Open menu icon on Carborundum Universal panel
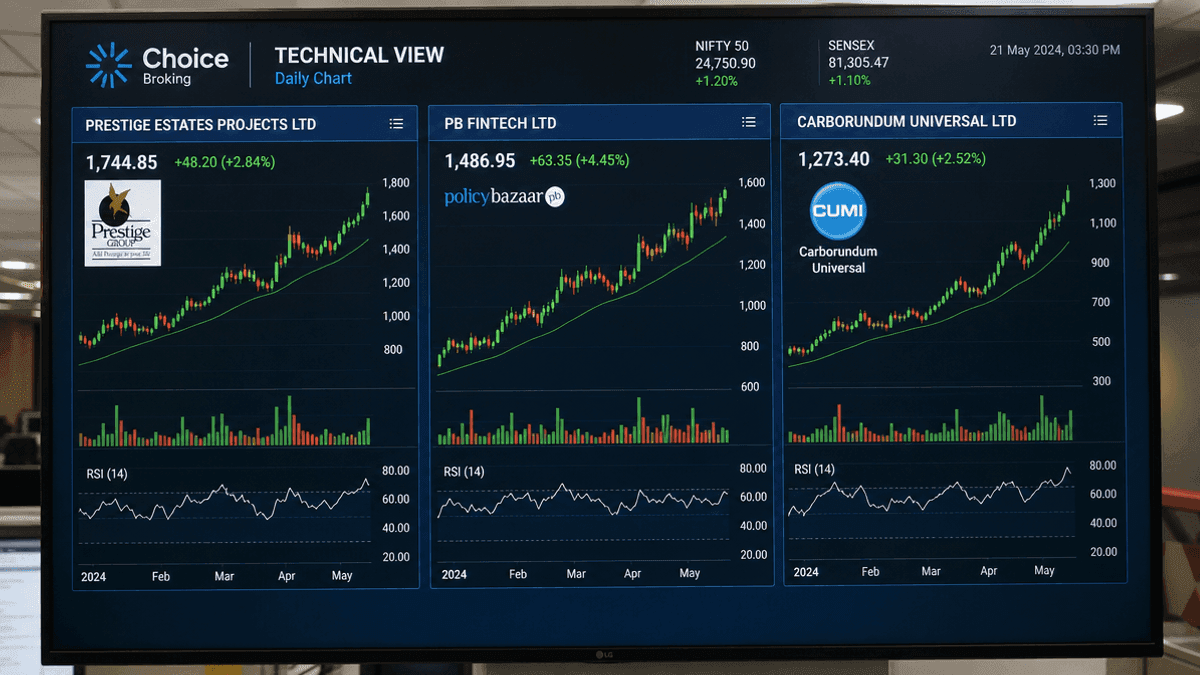Viewport: 1200px width, 675px height. [x=1101, y=120]
